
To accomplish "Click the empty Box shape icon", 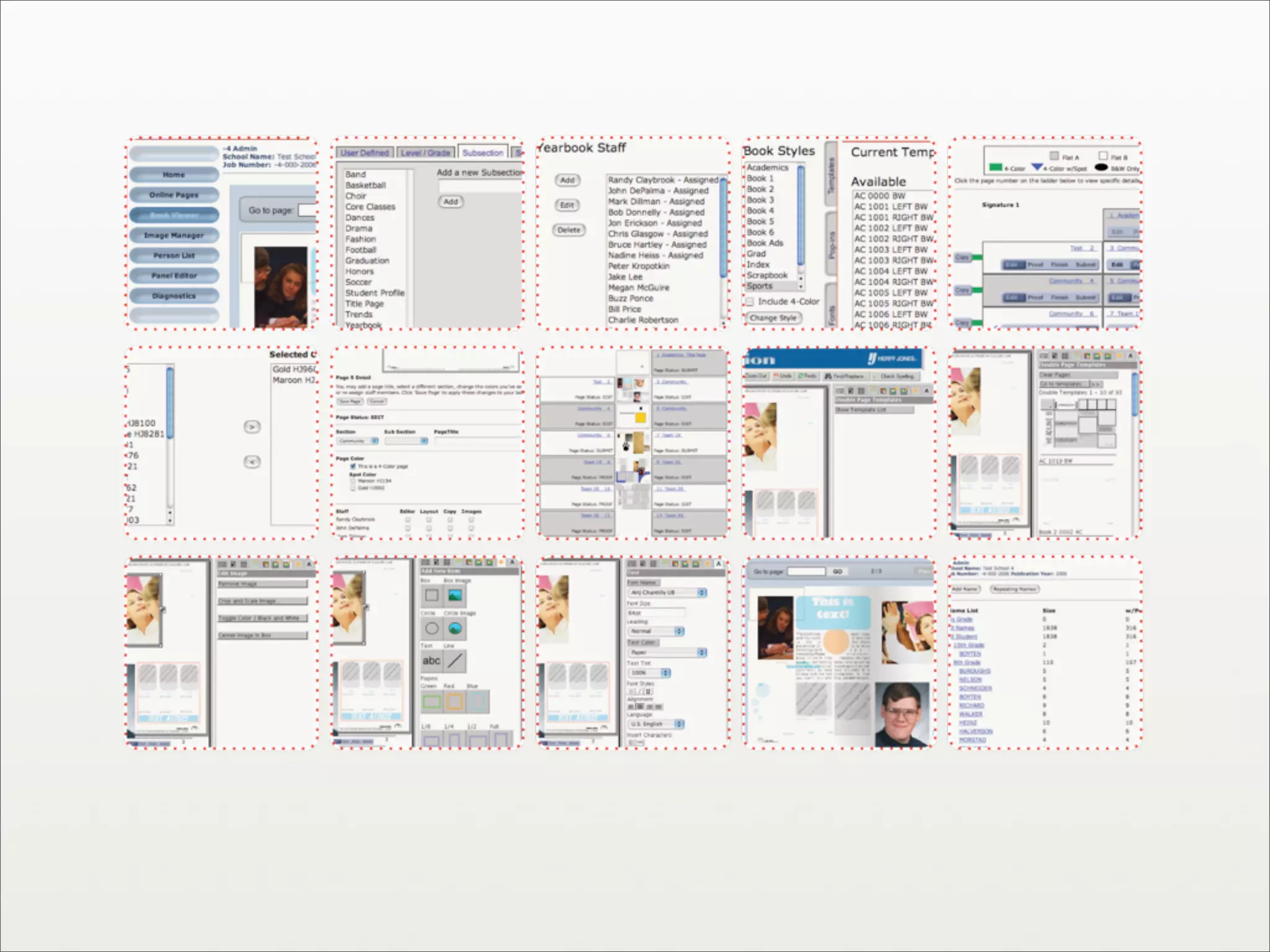I will click(x=432, y=596).
